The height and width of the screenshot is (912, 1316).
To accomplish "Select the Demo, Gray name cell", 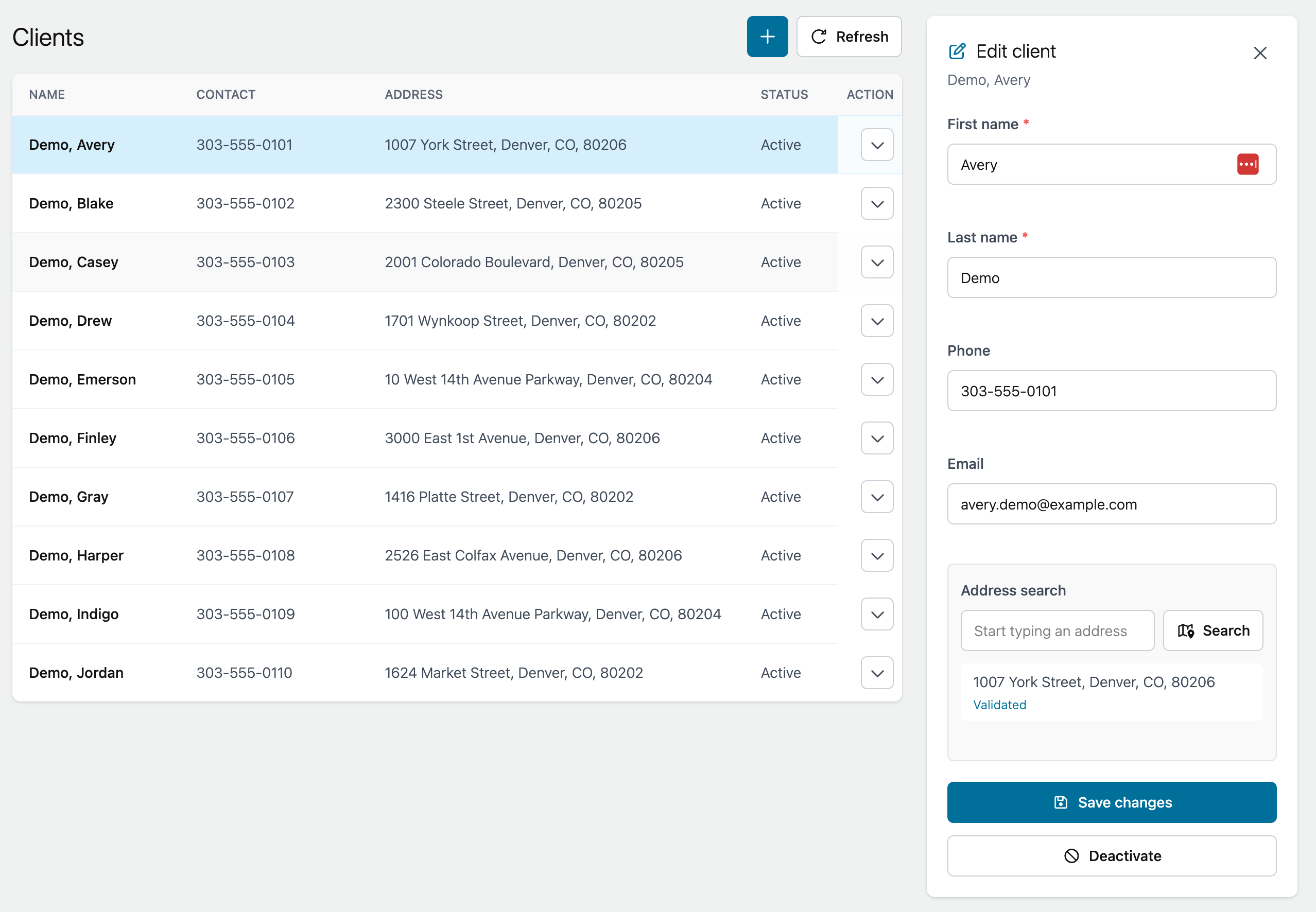I will 68,497.
